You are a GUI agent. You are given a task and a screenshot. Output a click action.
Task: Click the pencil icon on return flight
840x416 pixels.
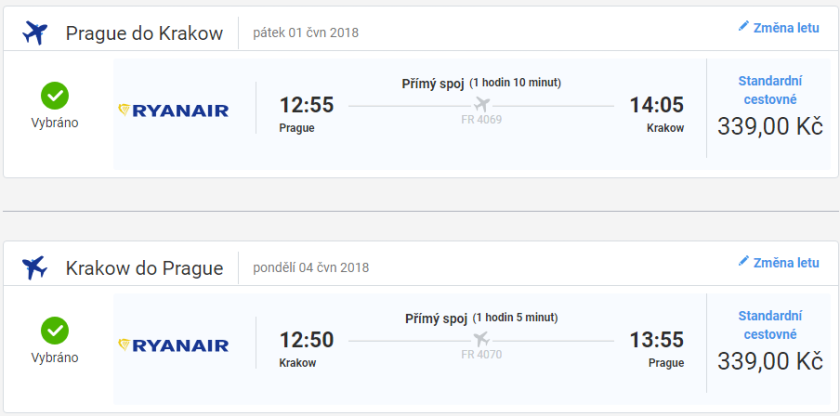tap(743, 262)
